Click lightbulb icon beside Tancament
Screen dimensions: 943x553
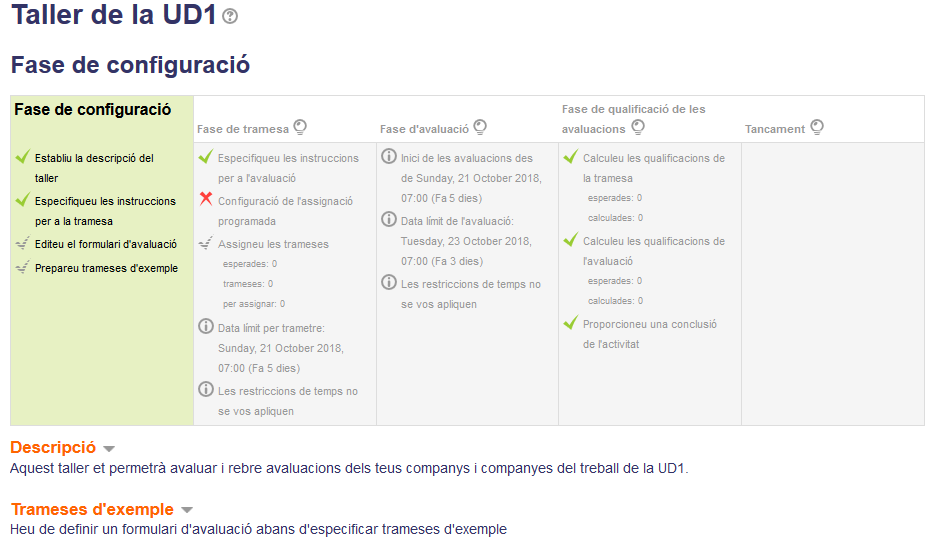click(x=817, y=127)
